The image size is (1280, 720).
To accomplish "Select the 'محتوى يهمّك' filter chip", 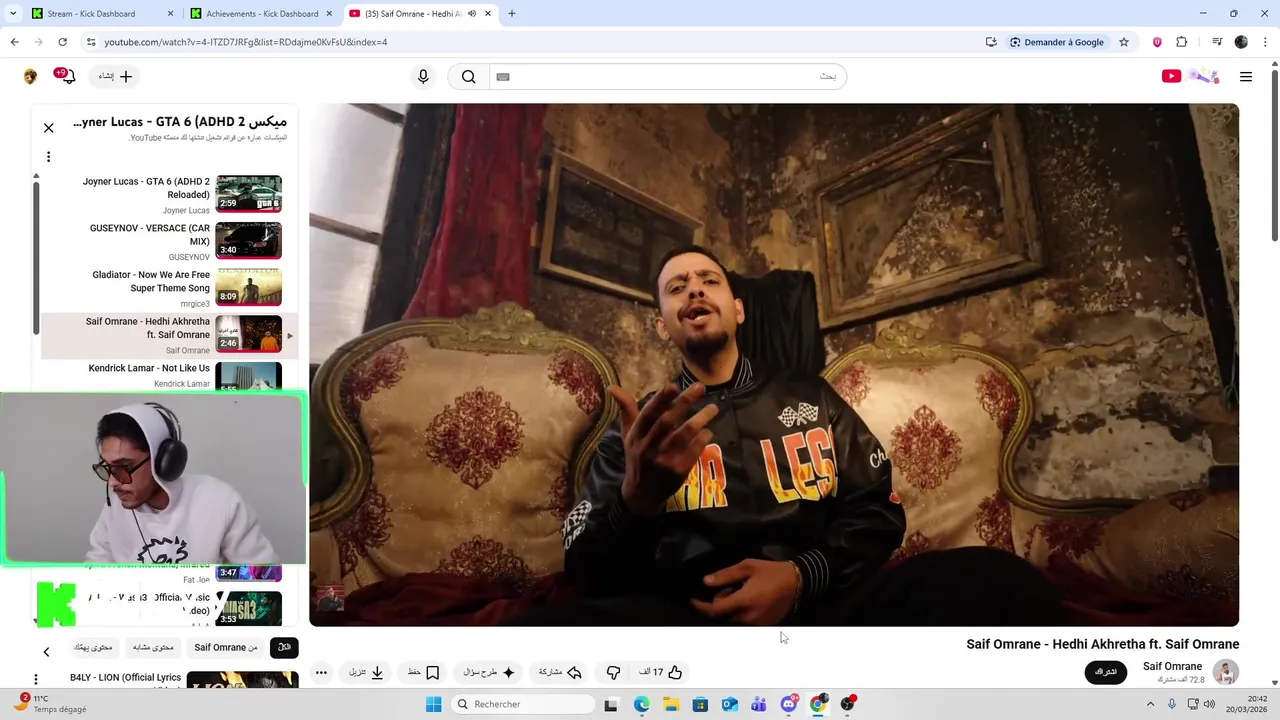I will click(x=93, y=648).
